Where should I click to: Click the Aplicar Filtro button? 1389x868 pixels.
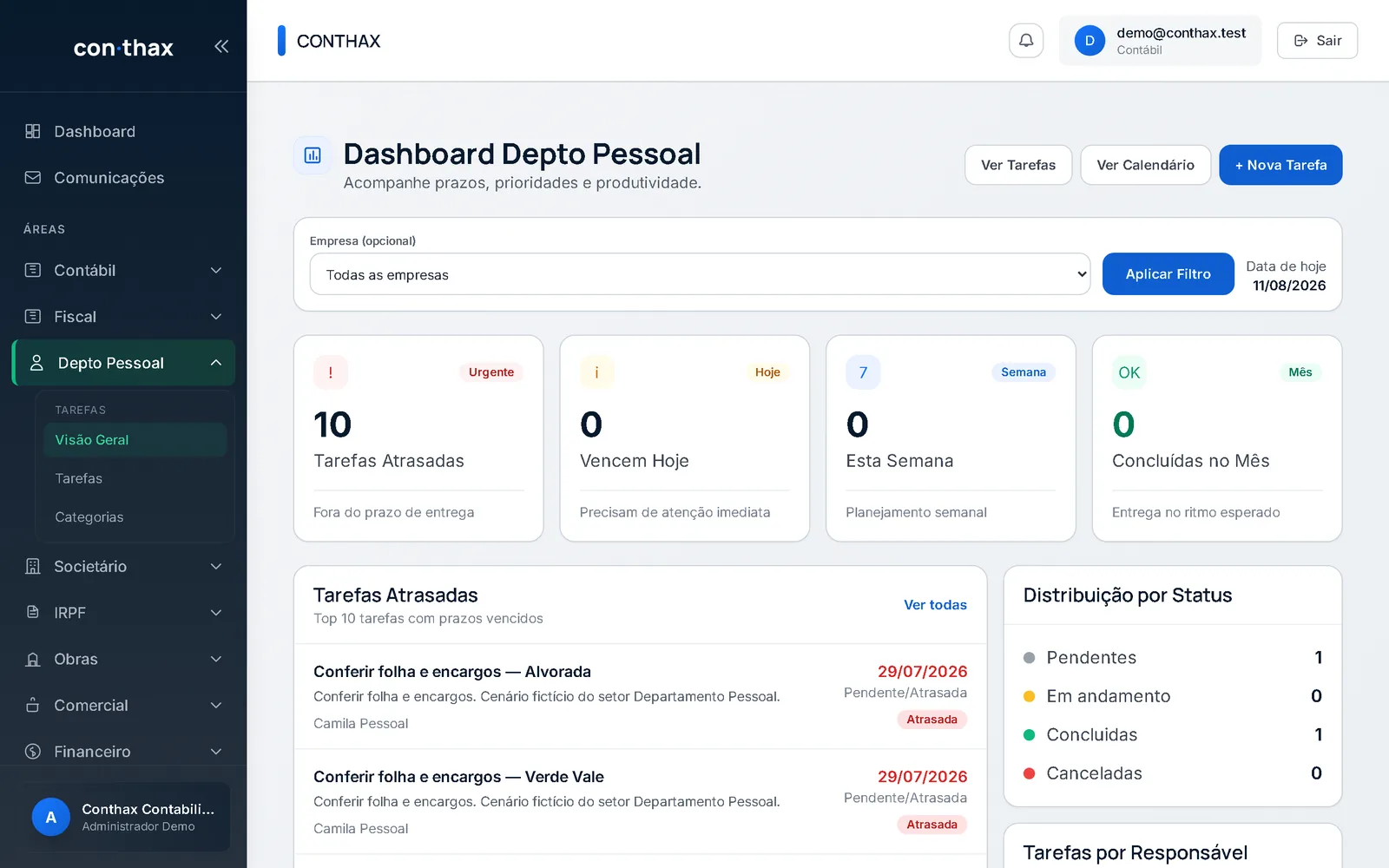1168,274
